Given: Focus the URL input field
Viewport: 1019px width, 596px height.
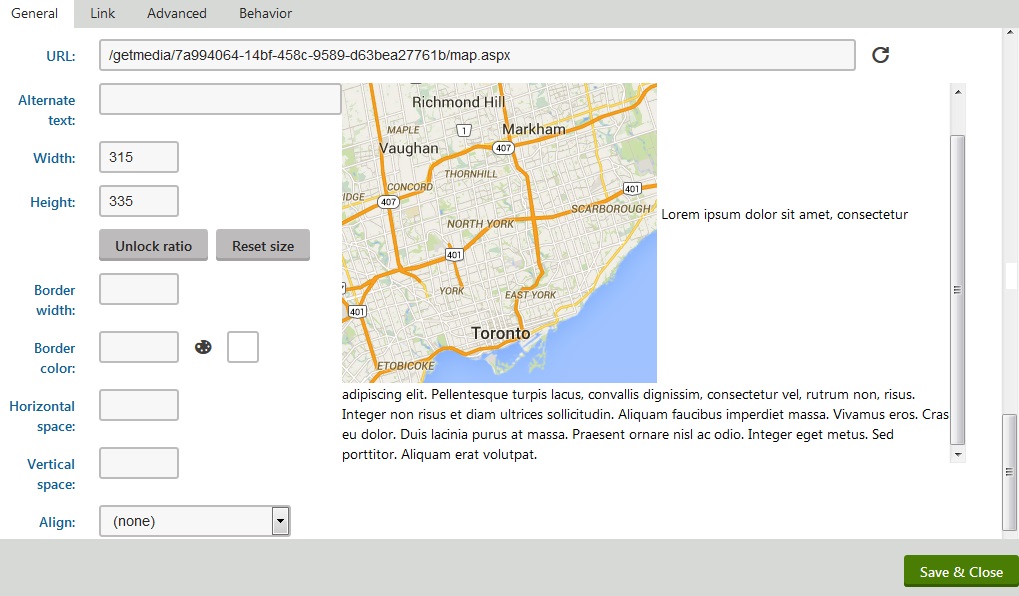Looking at the screenshot, I should point(477,55).
